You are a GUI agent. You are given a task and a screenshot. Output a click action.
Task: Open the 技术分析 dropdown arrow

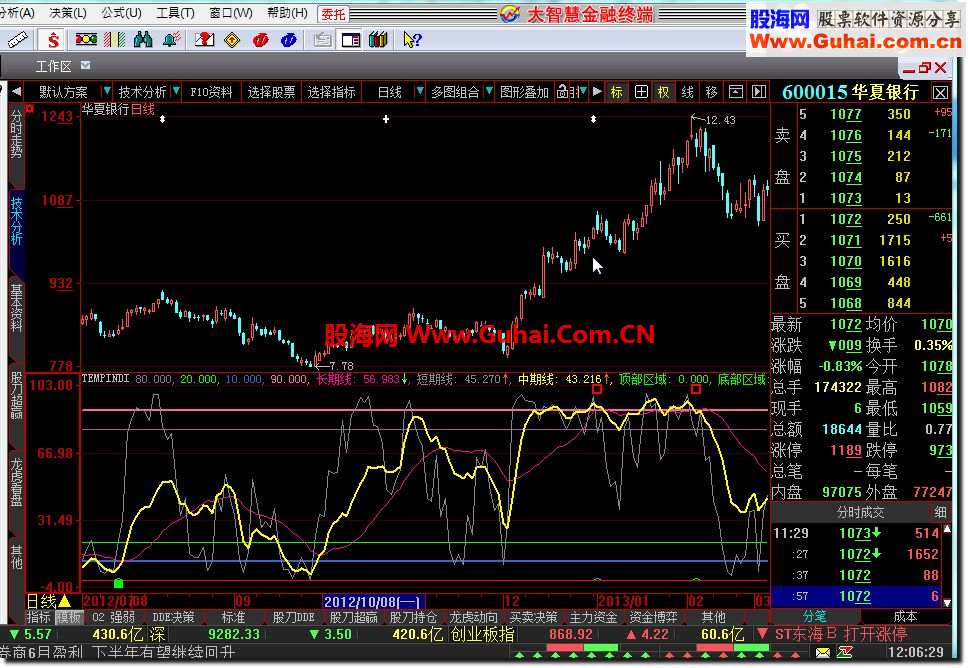click(177, 91)
